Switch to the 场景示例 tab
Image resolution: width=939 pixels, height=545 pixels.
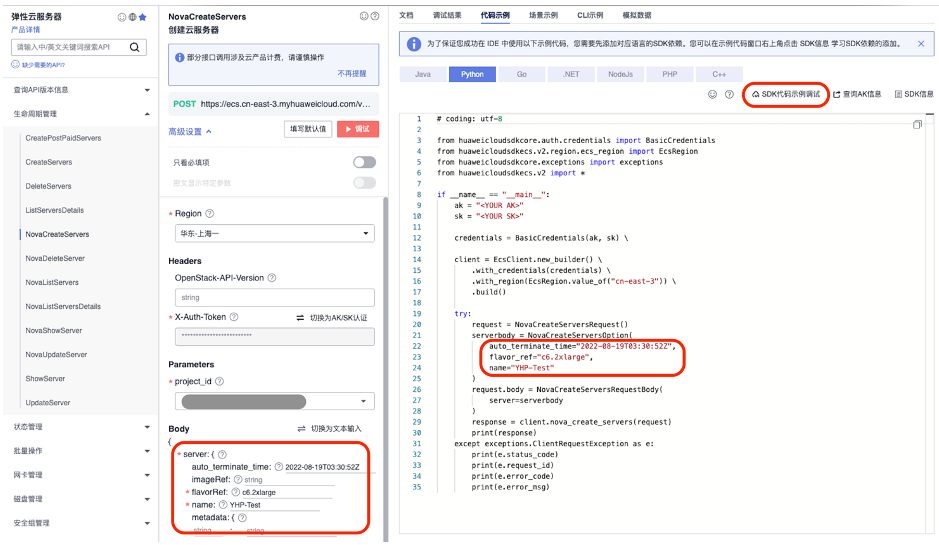pyautogui.click(x=543, y=15)
